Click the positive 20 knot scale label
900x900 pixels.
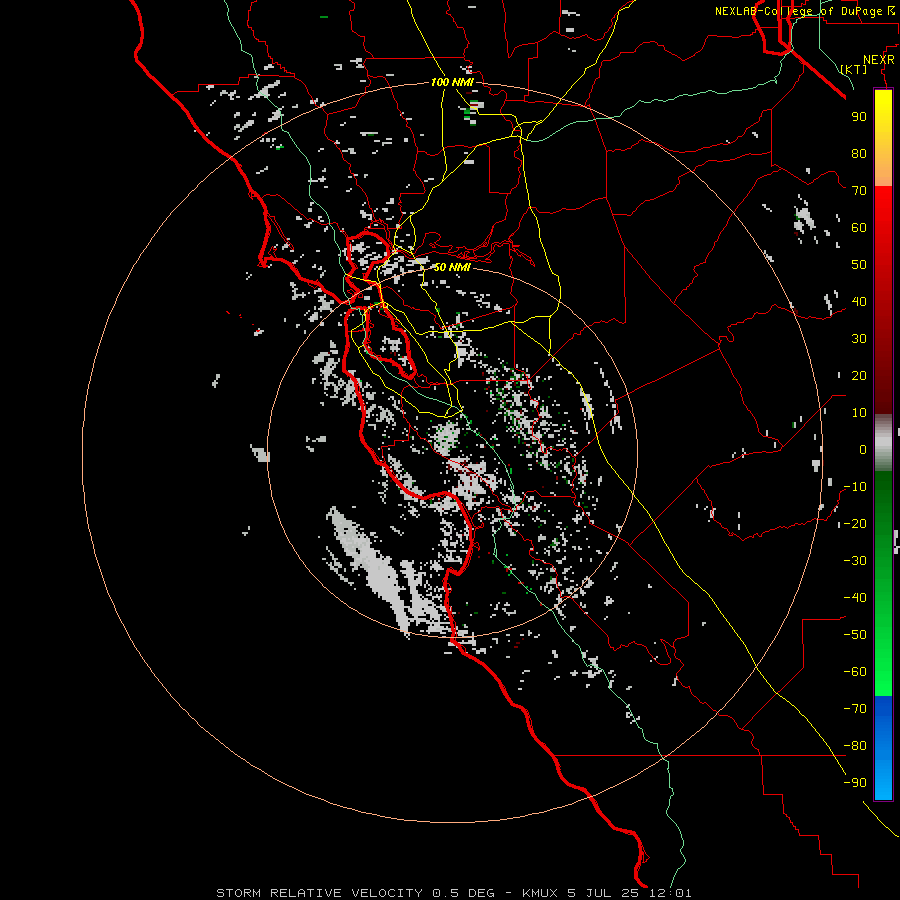pyautogui.click(x=859, y=376)
